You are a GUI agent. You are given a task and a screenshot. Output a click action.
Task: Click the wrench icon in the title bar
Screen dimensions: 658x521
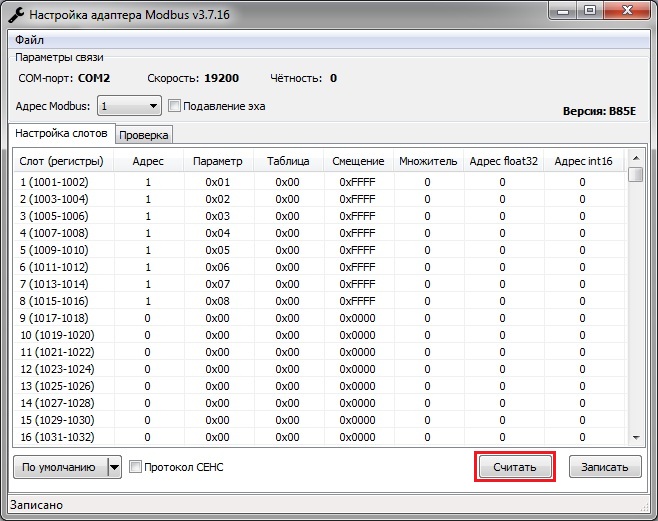(16, 15)
